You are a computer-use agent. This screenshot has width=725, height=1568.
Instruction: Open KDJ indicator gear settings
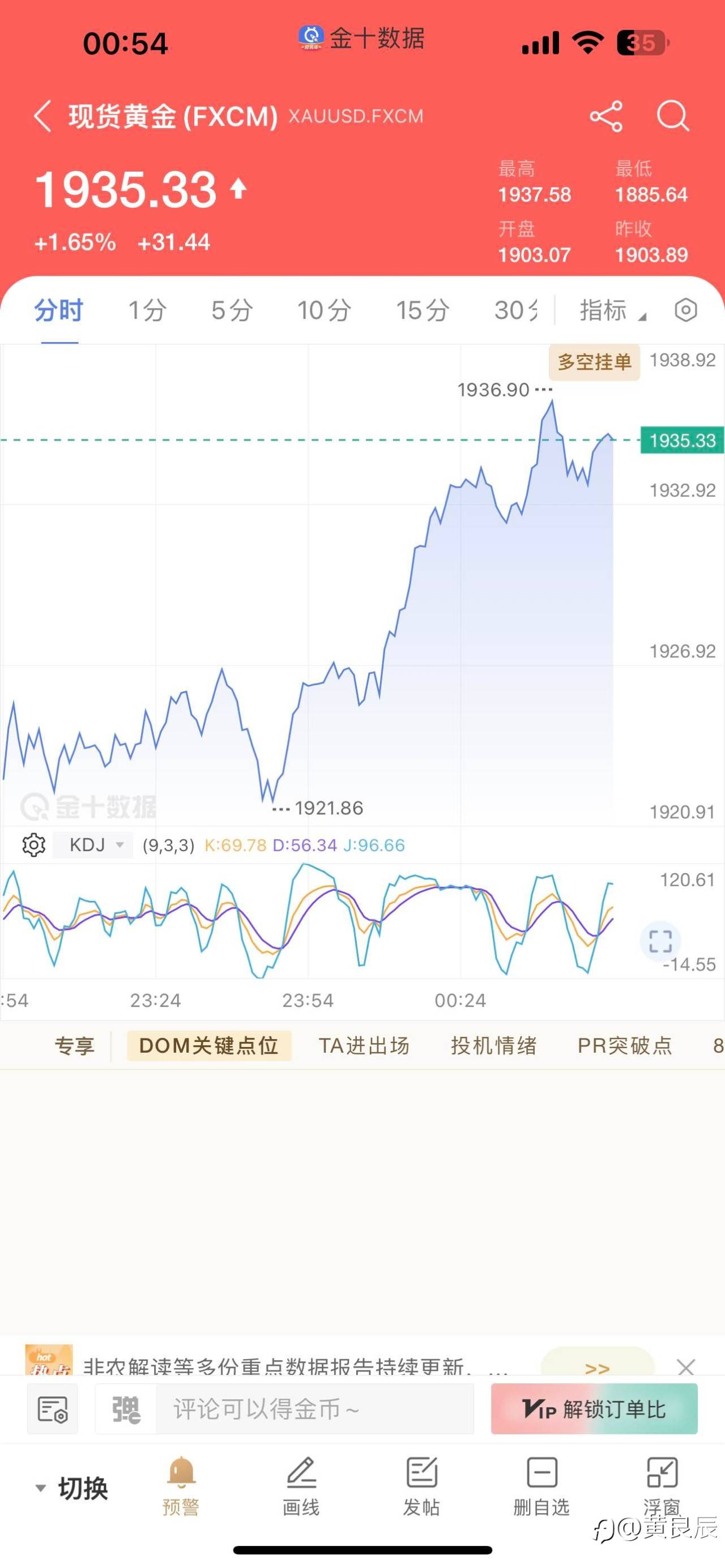(x=33, y=845)
